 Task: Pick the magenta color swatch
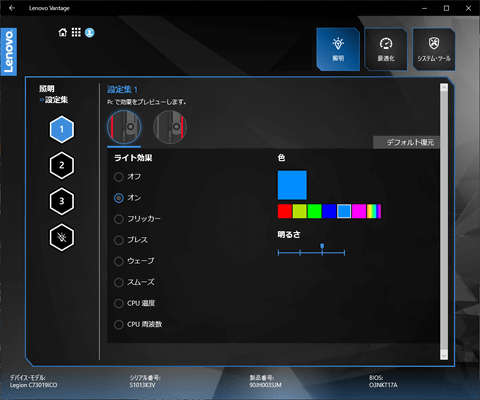click(359, 211)
